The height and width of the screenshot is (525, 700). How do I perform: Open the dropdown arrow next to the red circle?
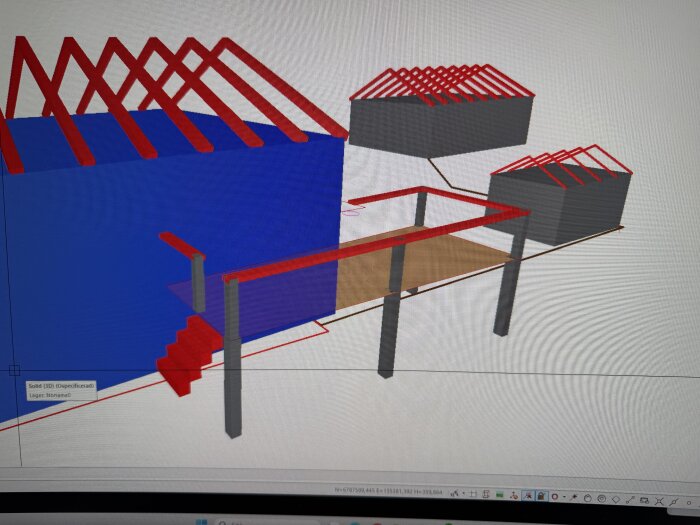tap(564, 497)
